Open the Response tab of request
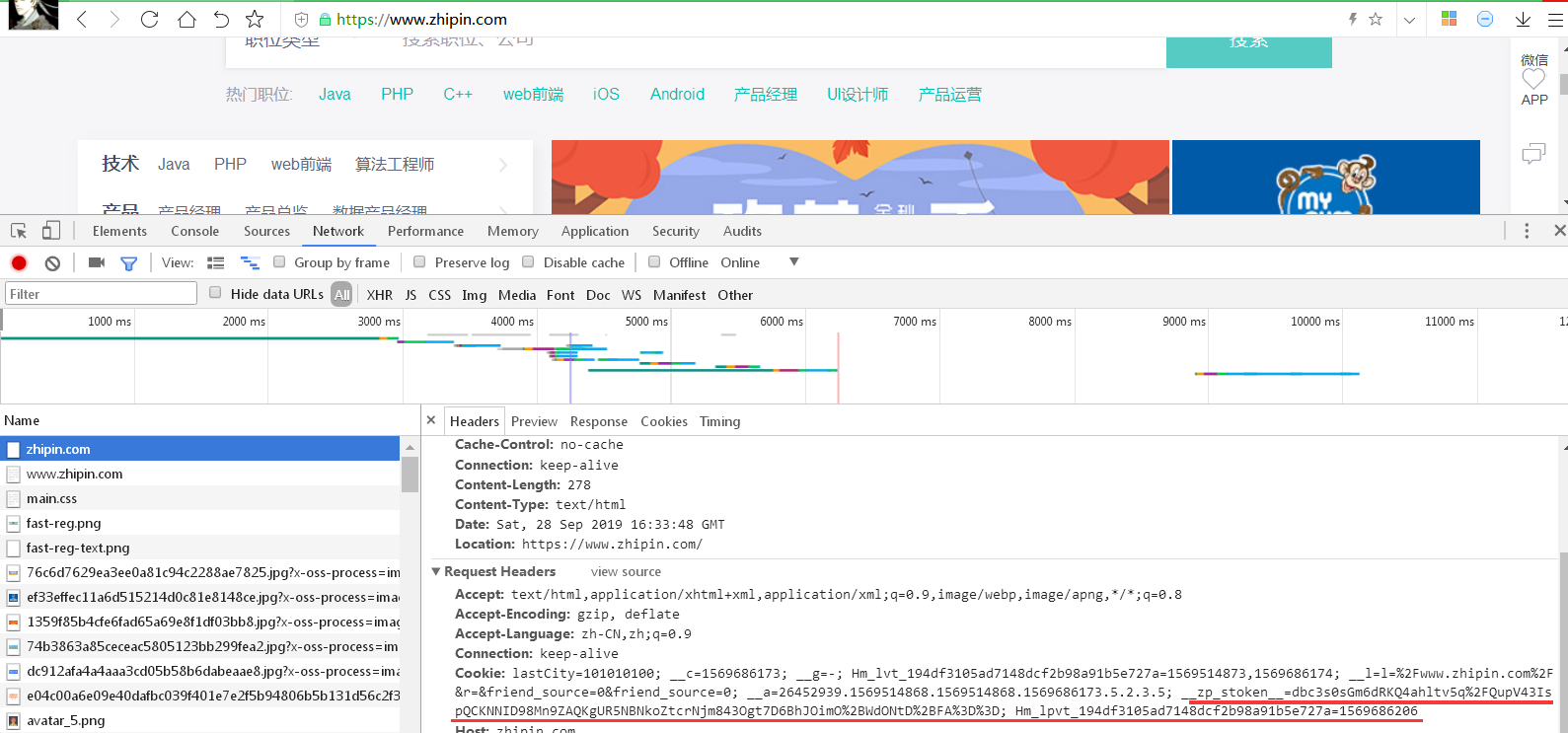Screen dimensions: 1568x733 point(599,421)
